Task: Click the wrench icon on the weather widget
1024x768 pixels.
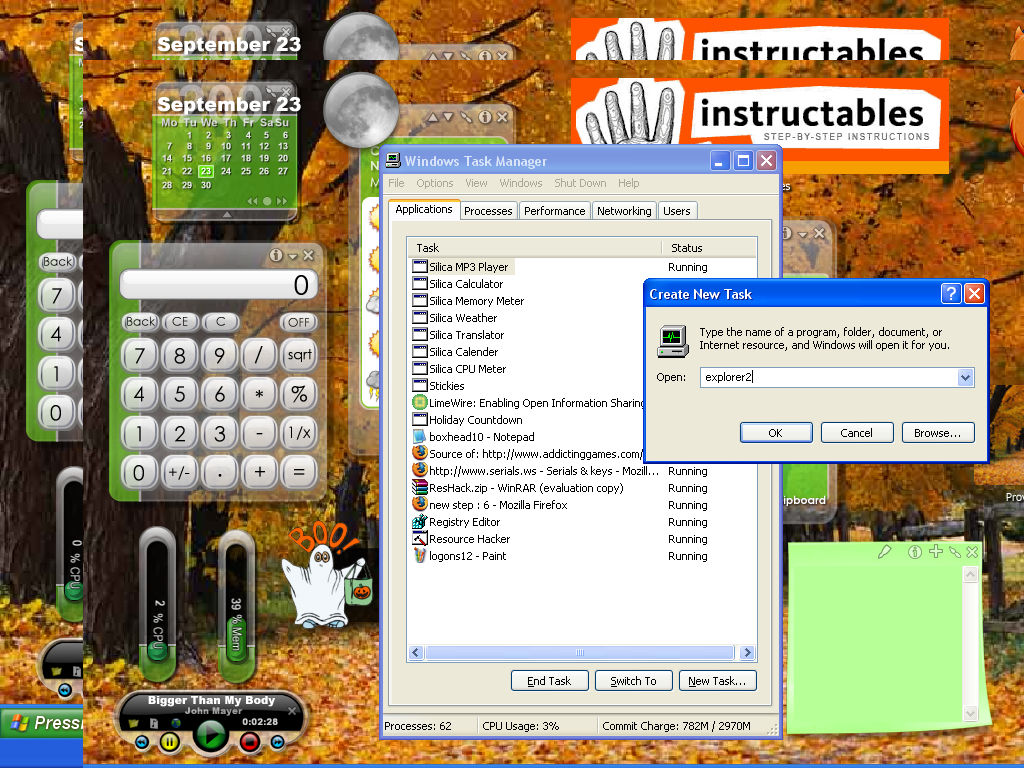Action: tap(466, 117)
